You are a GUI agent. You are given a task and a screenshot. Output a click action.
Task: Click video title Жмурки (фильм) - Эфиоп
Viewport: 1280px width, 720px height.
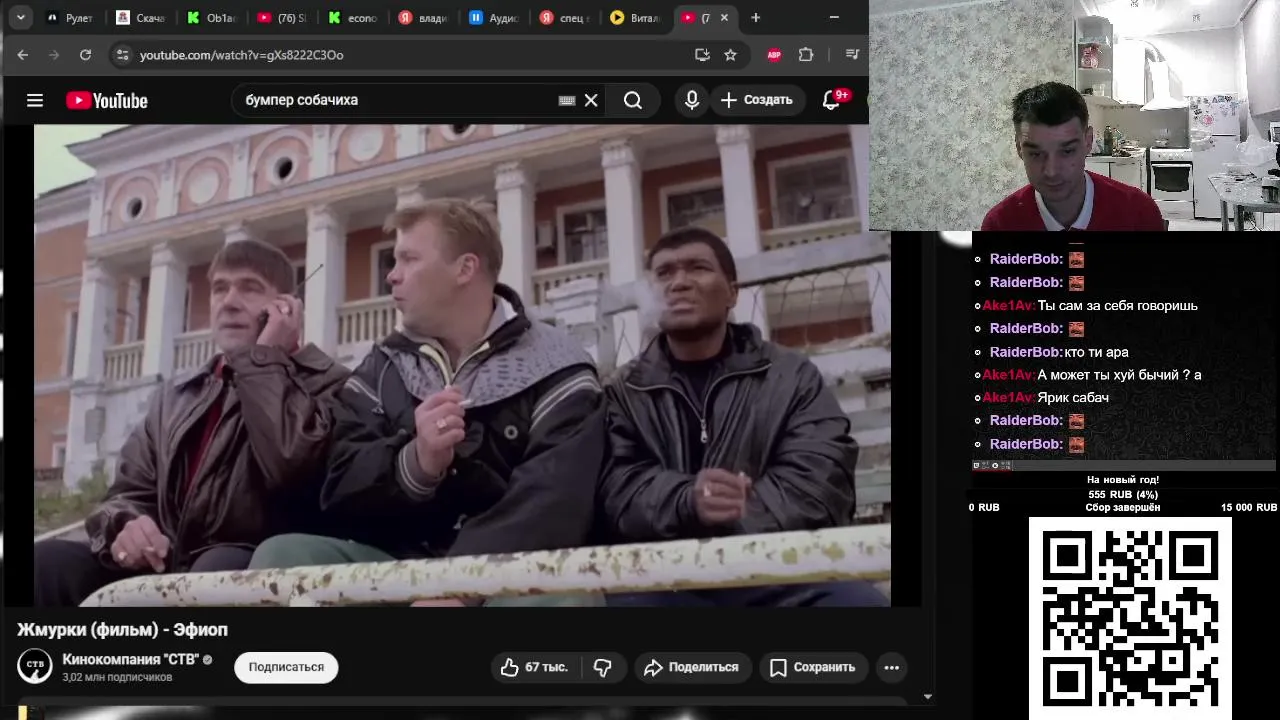pyautogui.click(x=122, y=629)
